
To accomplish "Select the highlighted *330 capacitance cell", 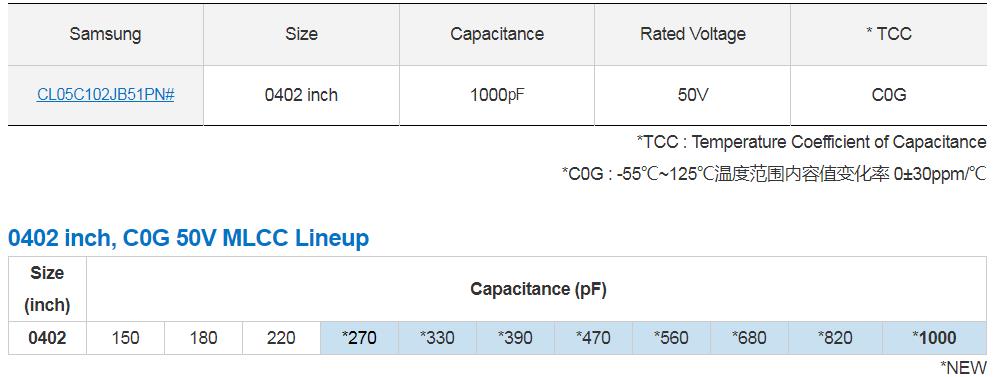I will [438, 337].
